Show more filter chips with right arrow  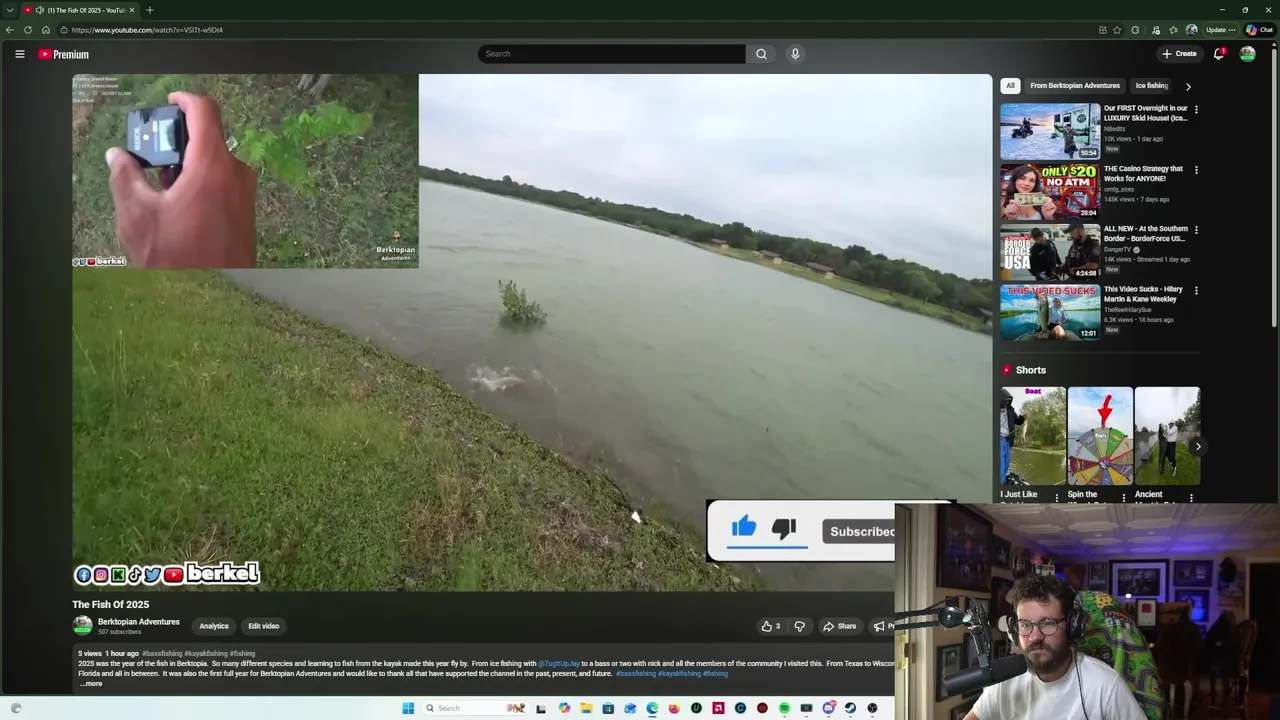tap(1188, 86)
